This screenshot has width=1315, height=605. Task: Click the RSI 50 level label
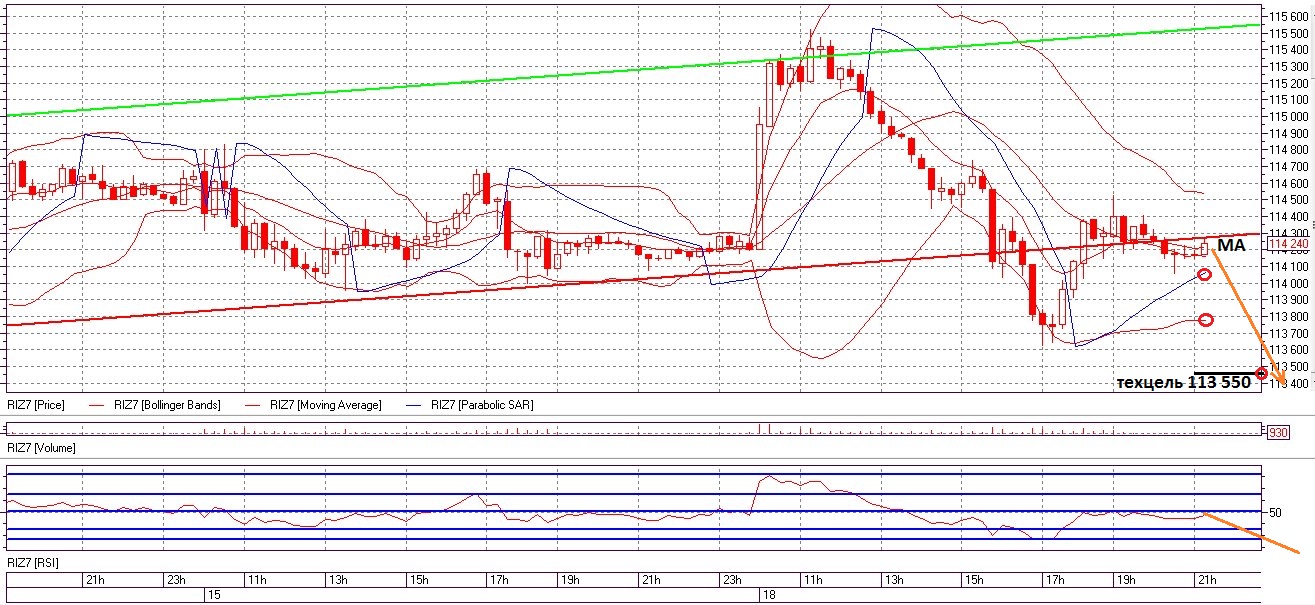(1275, 513)
